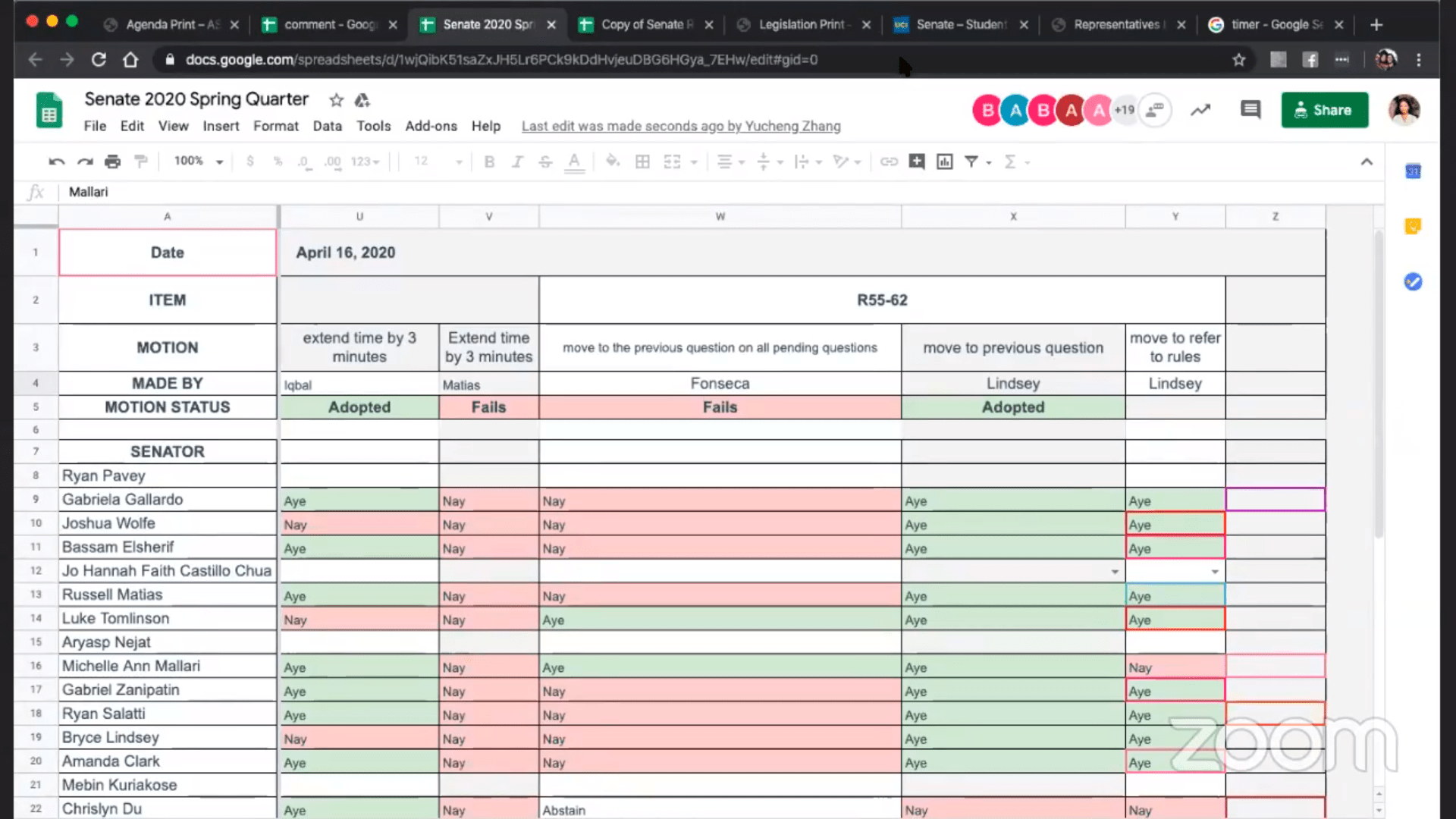Open the last edit by Yucheng Zhang link

click(x=680, y=126)
